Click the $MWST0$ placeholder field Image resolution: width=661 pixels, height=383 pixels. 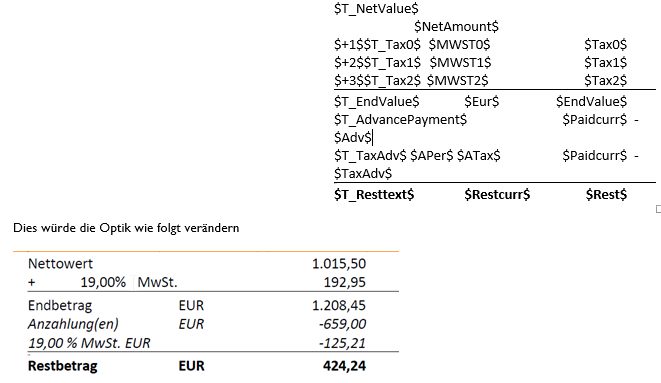pos(459,45)
